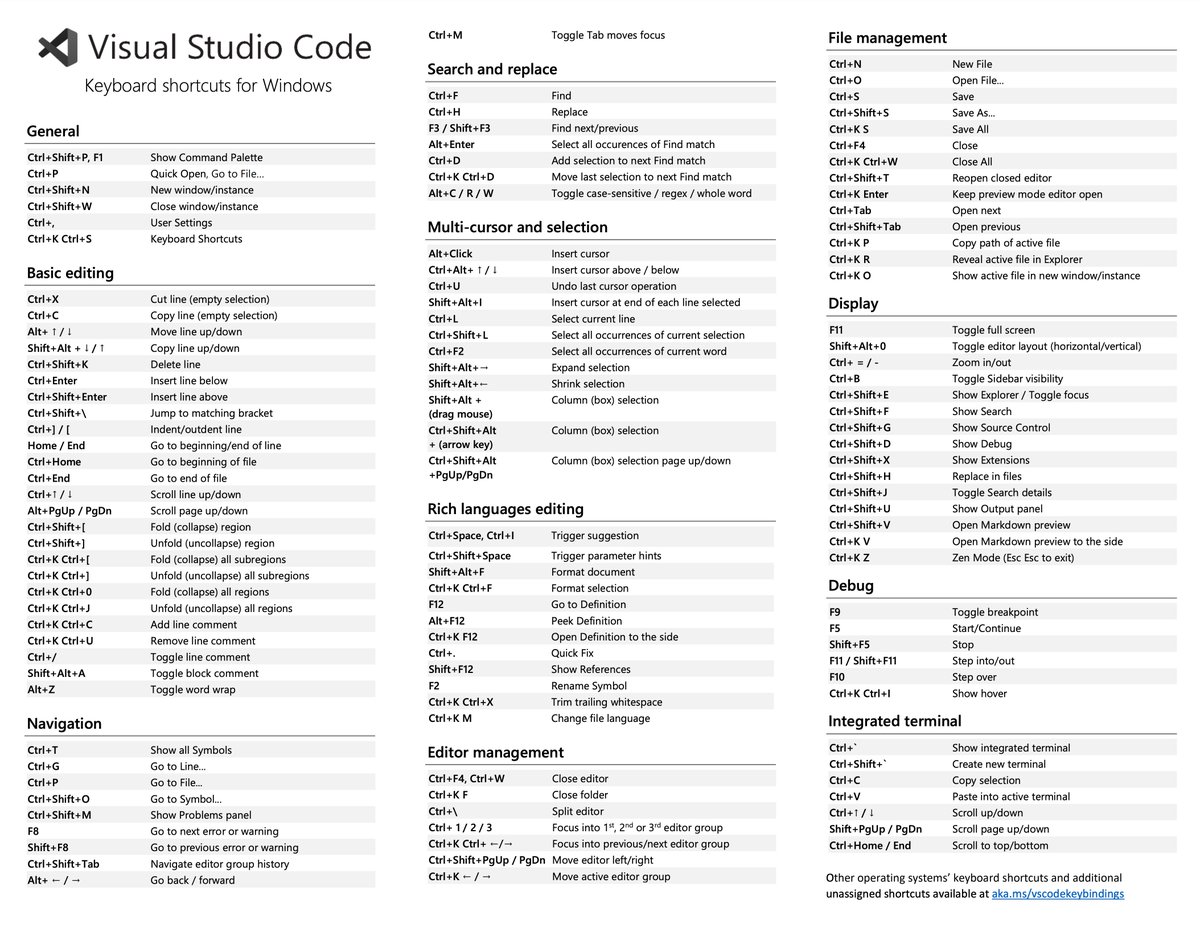Click the 'Move active editor group' text
The width and height of the screenshot is (1200, 928).
click(x=611, y=876)
